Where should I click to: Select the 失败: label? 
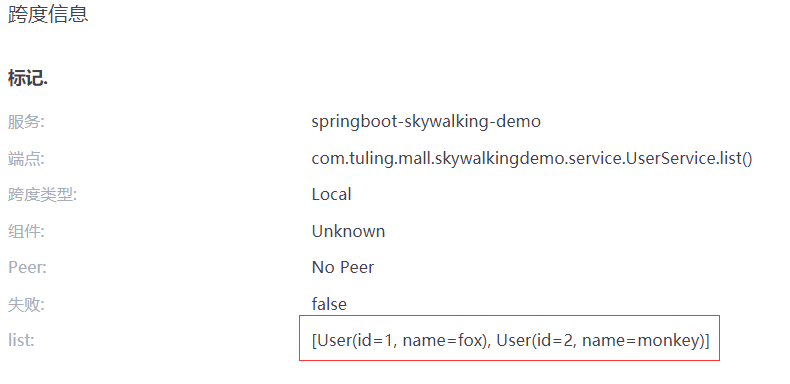pos(26,304)
